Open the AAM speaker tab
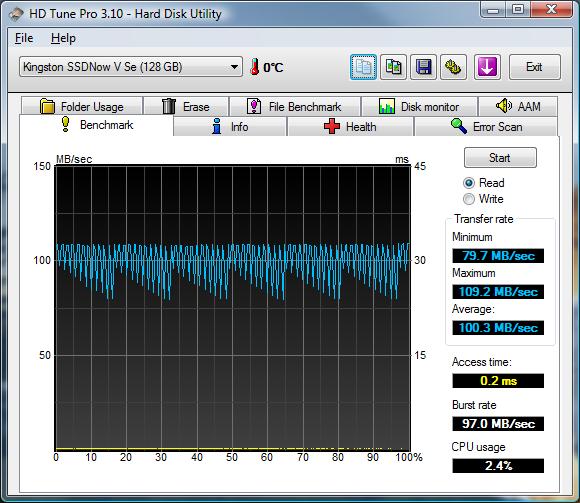580x503 pixels. 518,107
